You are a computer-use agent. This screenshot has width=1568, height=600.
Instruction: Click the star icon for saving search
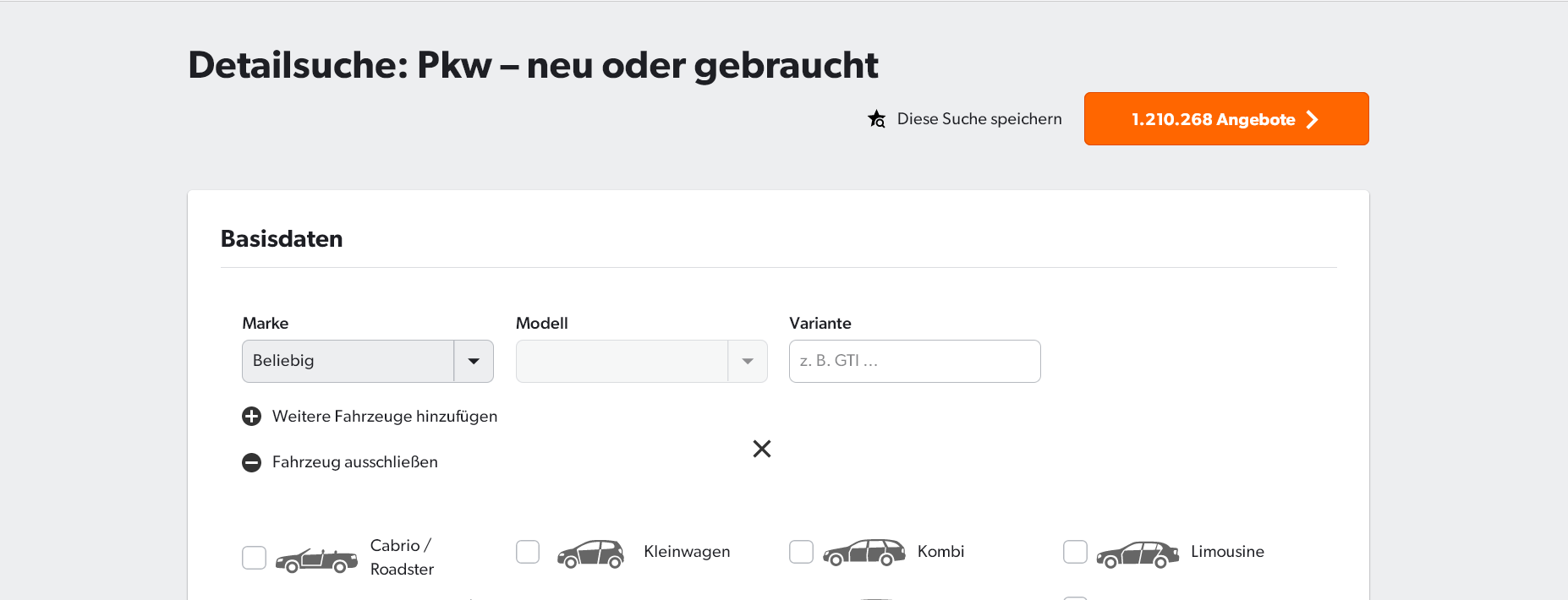click(x=876, y=119)
